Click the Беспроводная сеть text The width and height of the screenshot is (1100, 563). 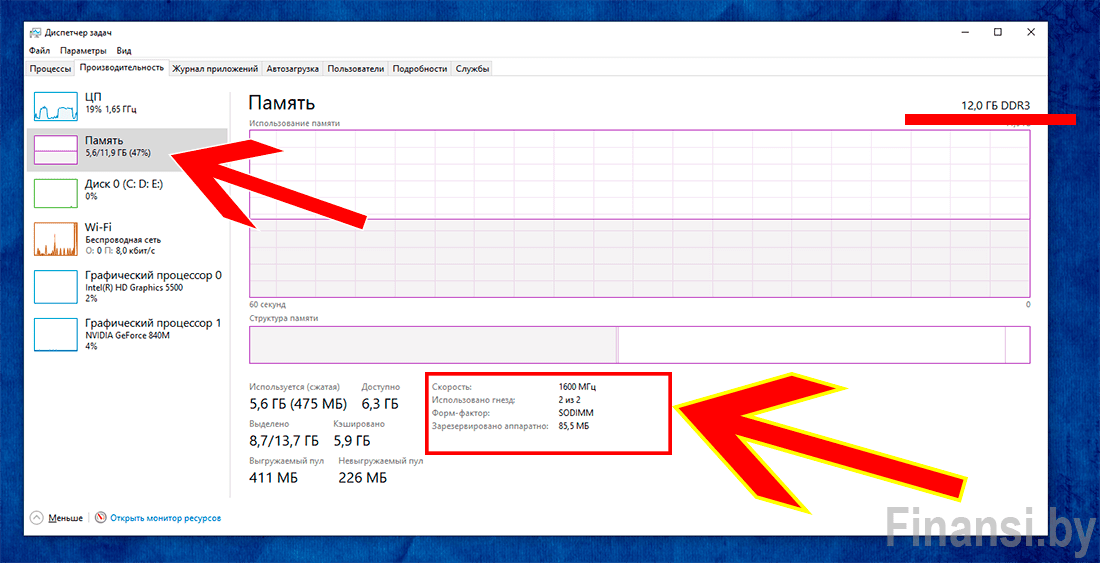pos(123,239)
